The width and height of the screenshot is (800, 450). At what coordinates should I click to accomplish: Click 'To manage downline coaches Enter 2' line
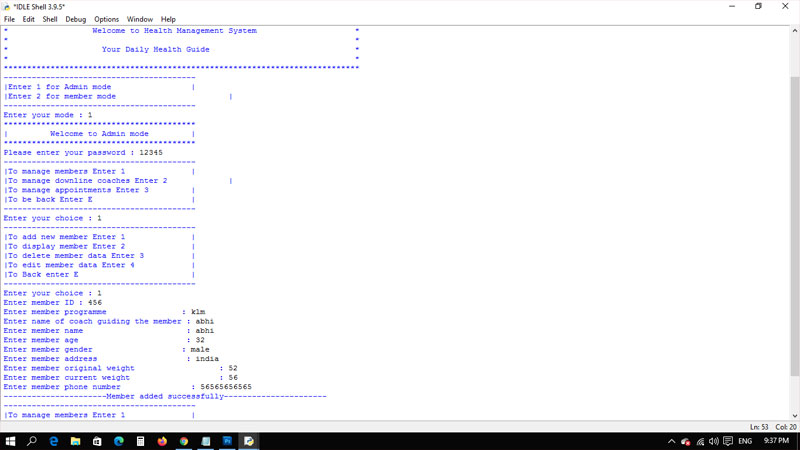point(88,181)
